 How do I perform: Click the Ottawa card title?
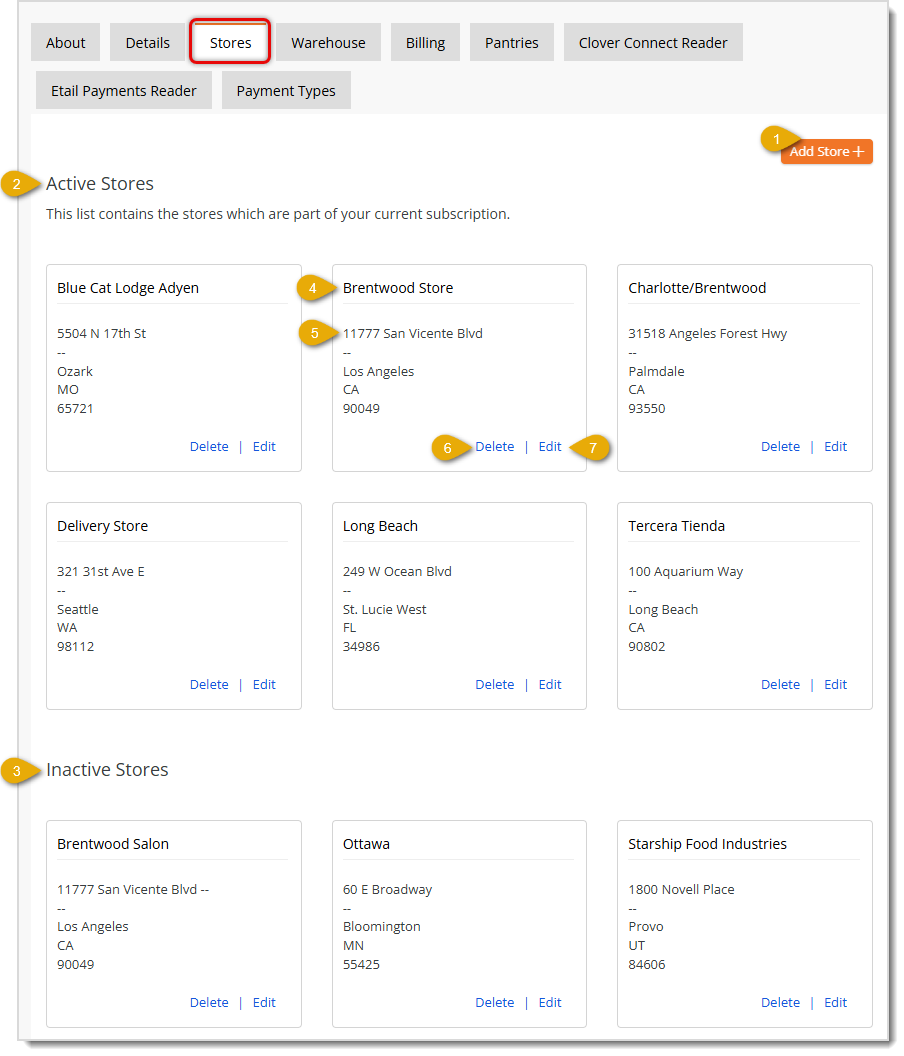[x=366, y=844]
